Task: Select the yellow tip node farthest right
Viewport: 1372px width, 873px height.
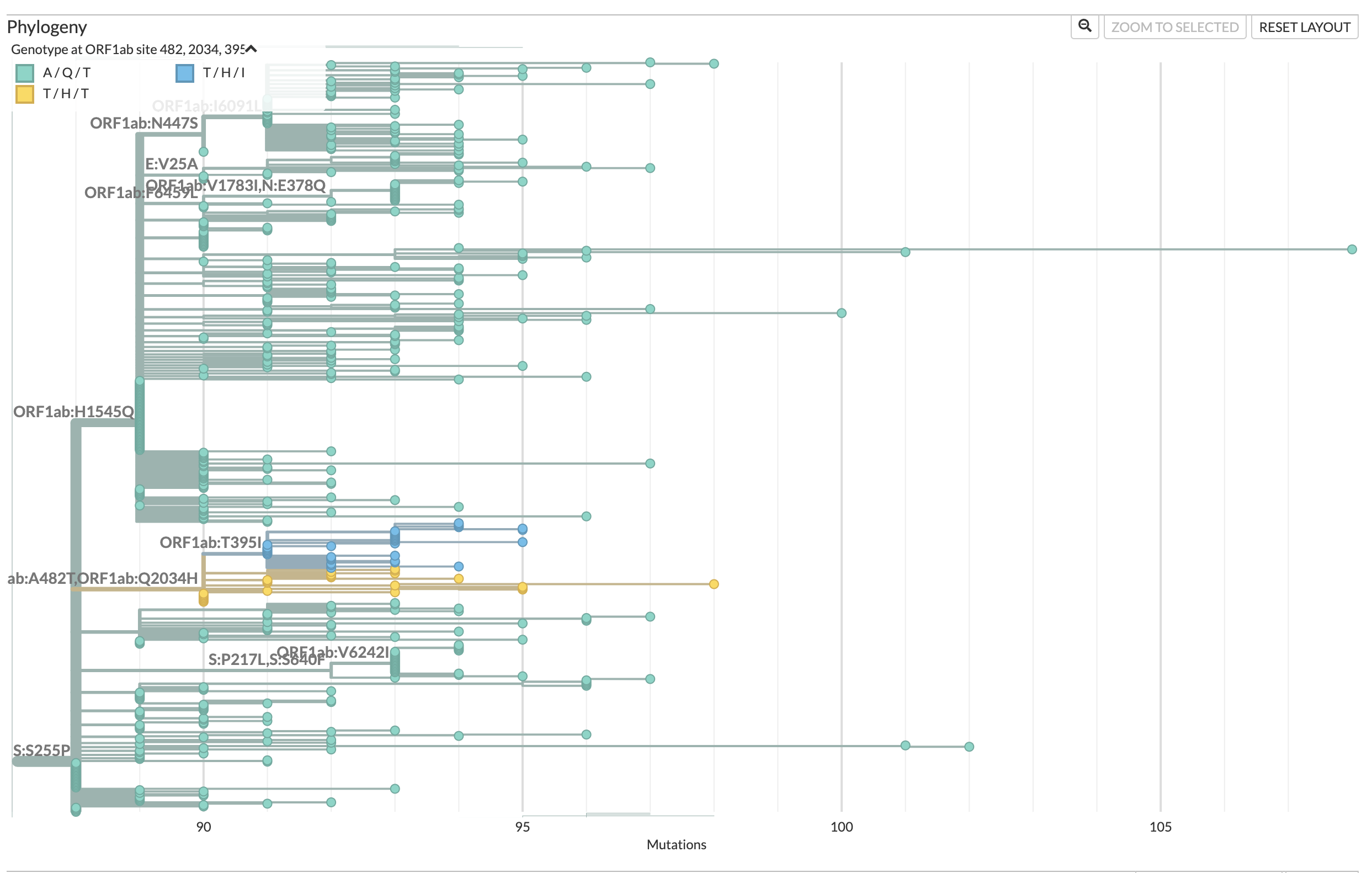Action: pyautogui.click(x=714, y=584)
